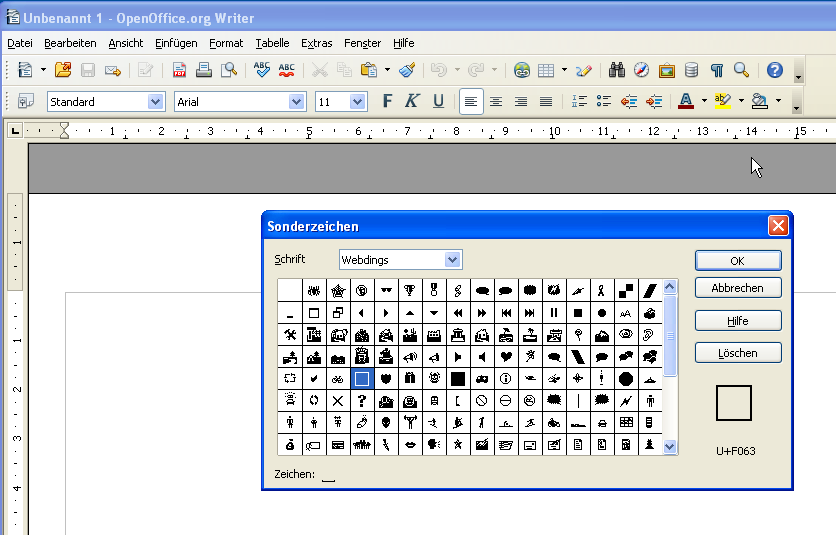Screen dimensions: 836x535
Task: Click the Gallery icon in toolbar
Action: click(x=666, y=70)
